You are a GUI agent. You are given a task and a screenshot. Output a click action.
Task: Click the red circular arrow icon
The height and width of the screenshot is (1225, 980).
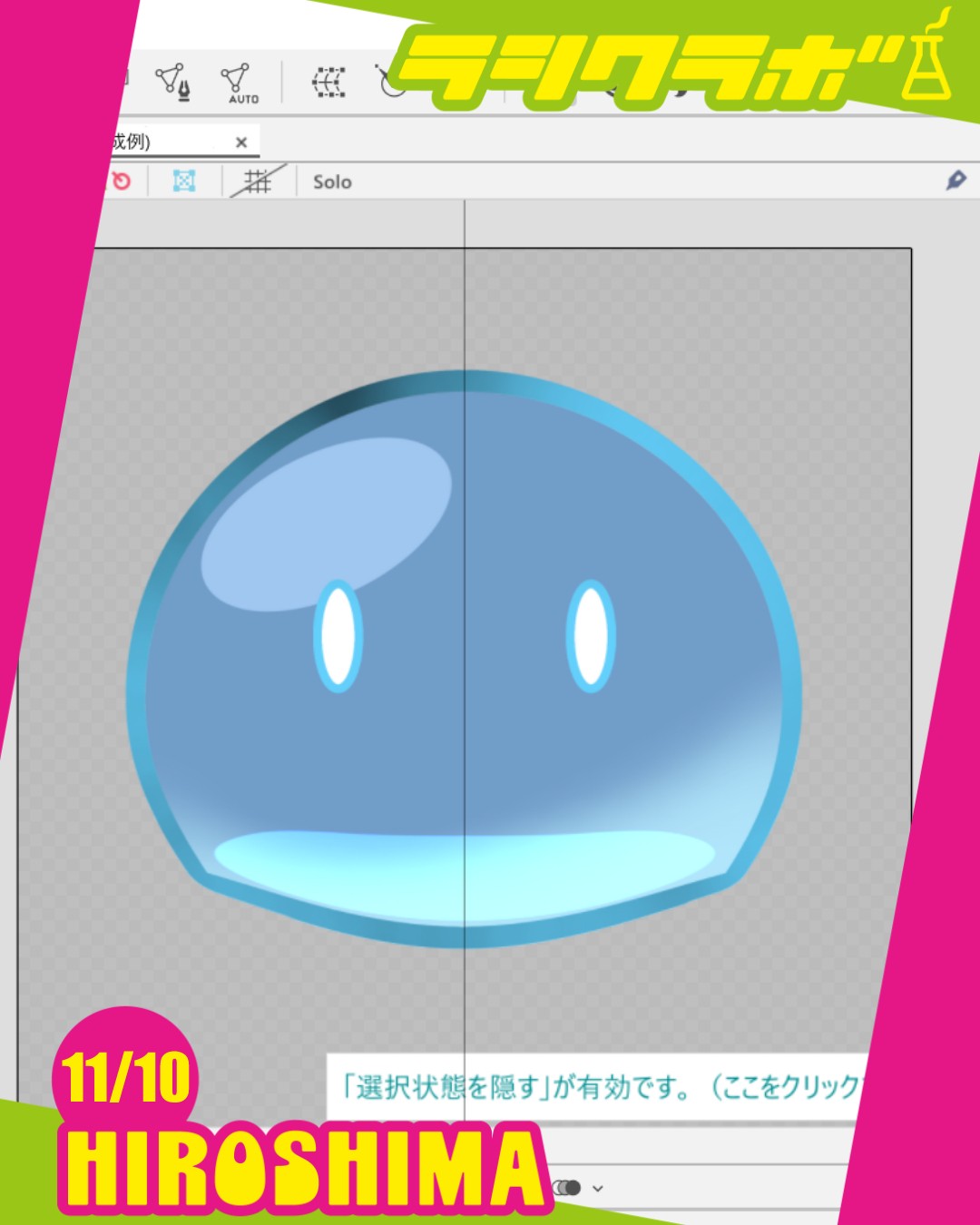[121, 181]
